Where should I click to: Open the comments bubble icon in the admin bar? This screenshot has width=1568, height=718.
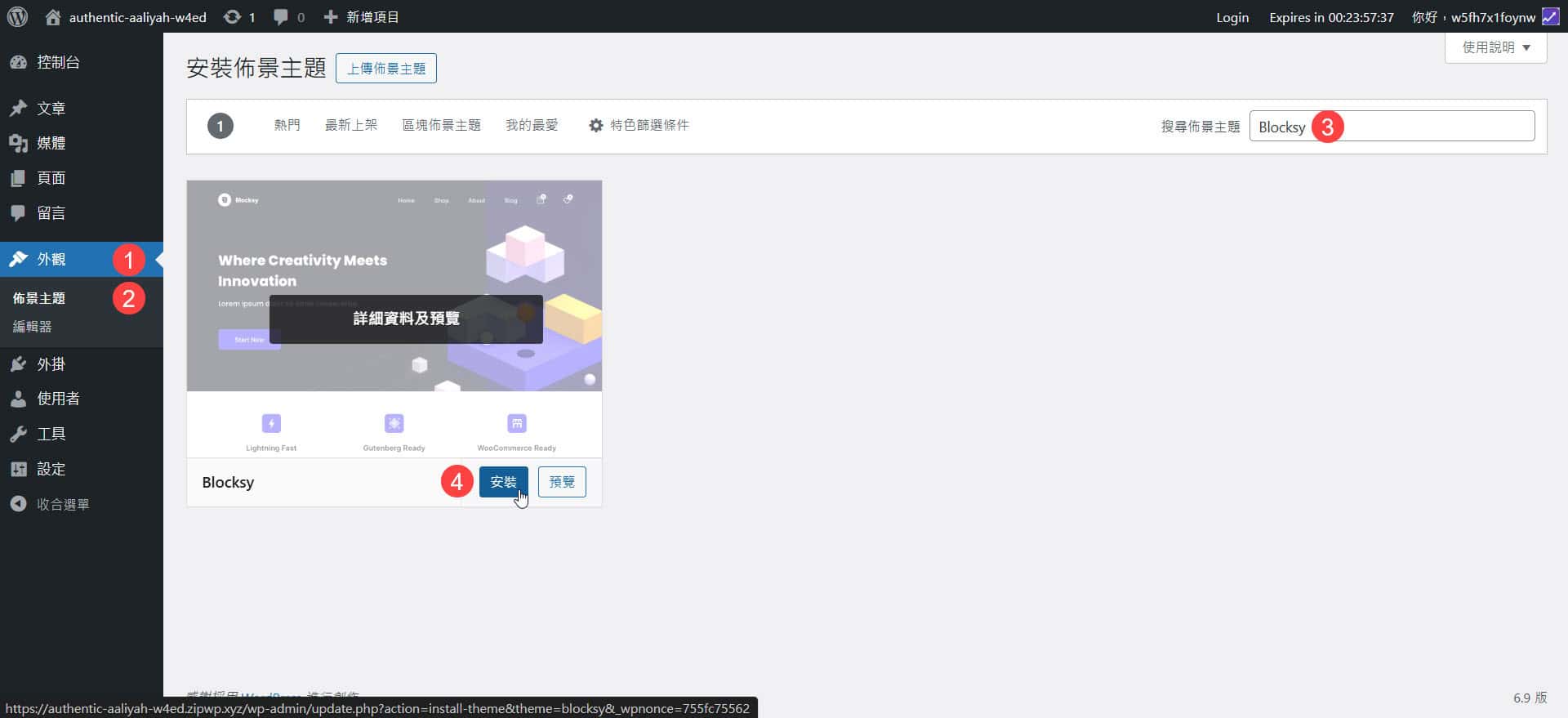281,16
